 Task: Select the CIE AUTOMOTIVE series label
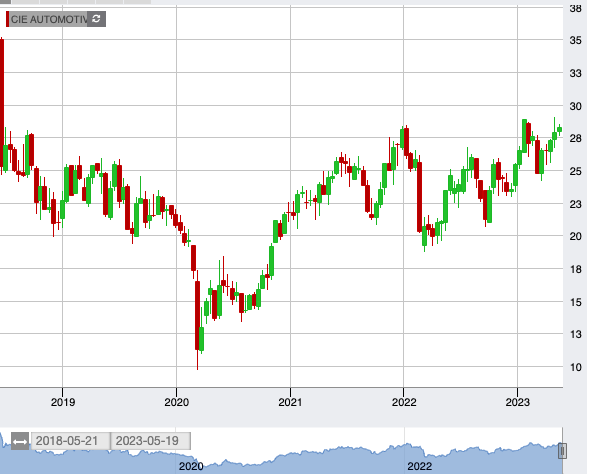49,19
